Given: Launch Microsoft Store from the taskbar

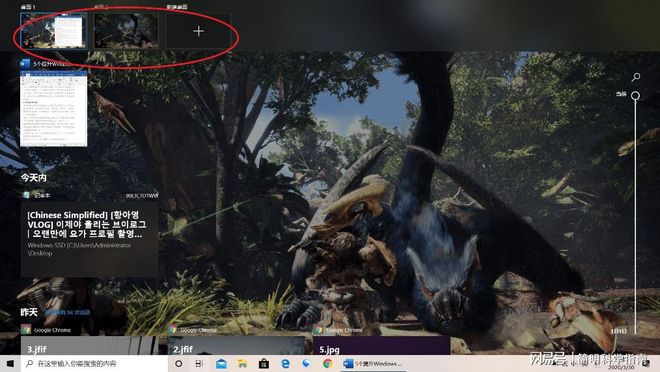Looking at the screenshot, I should pyautogui.click(x=264, y=364).
